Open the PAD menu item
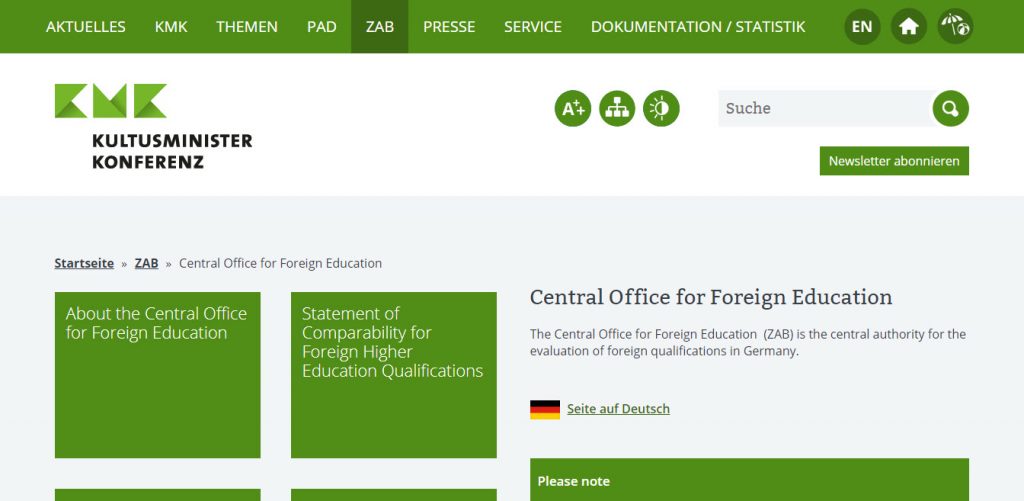The width and height of the screenshot is (1024, 501). 322,27
